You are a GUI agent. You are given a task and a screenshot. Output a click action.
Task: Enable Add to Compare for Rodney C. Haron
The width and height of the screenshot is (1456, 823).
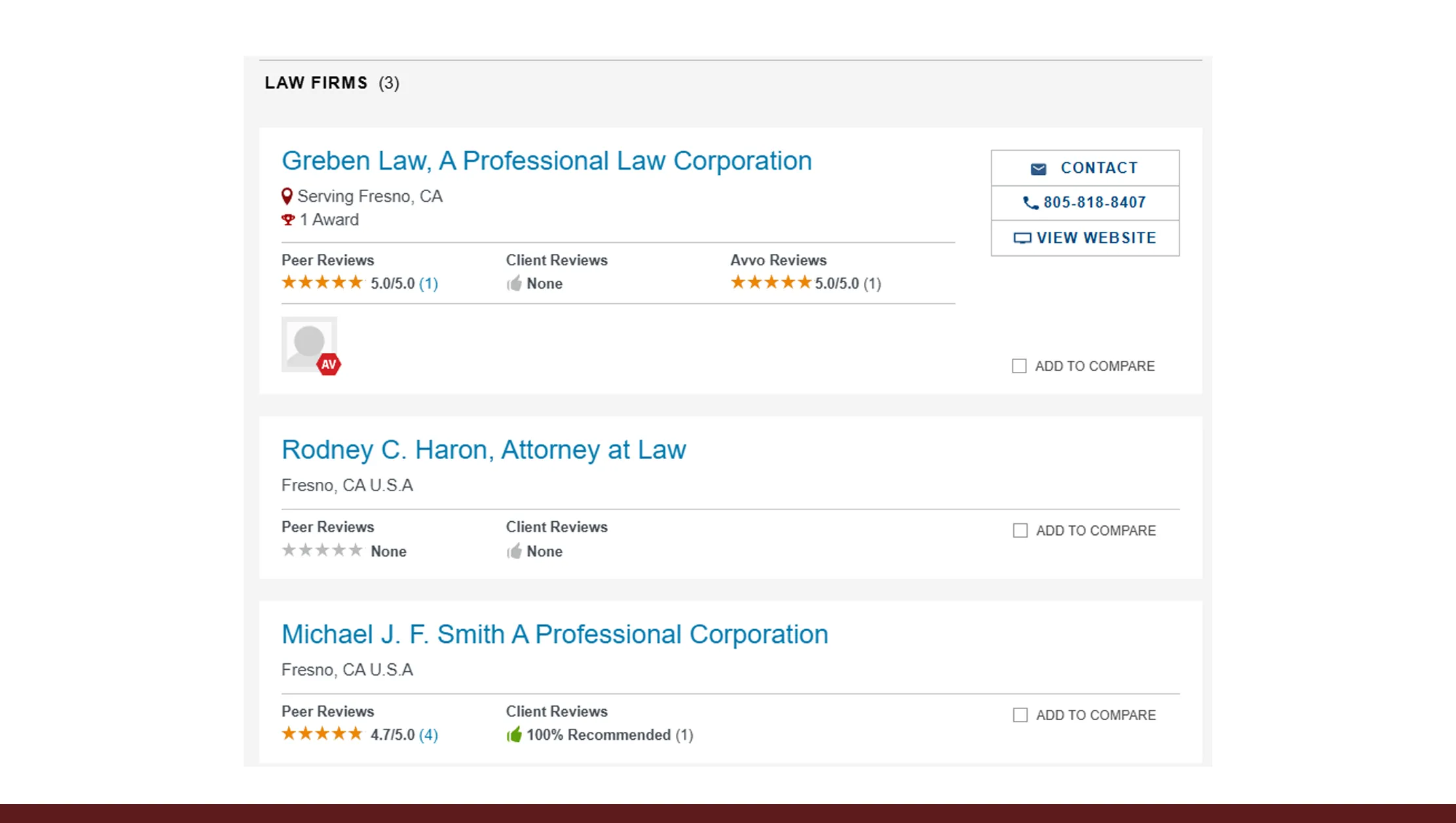click(1020, 530)
